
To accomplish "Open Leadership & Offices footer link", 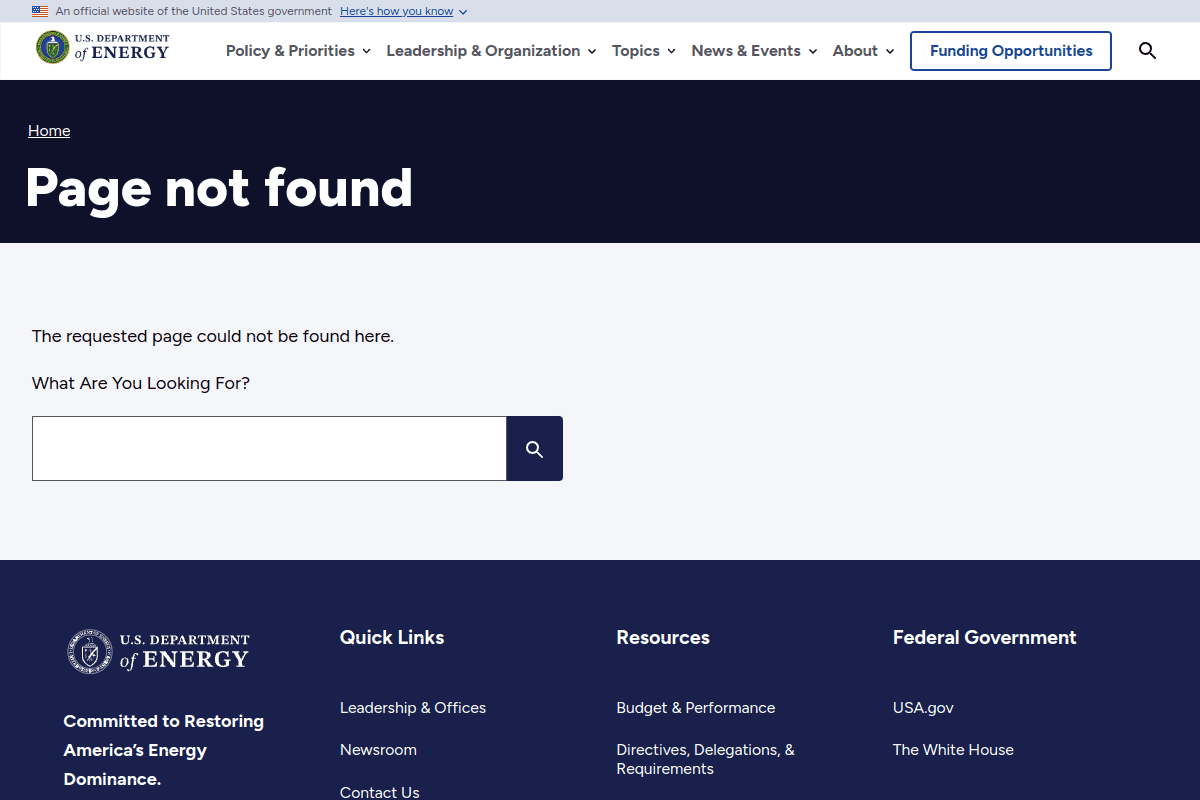I will point(413,708).
